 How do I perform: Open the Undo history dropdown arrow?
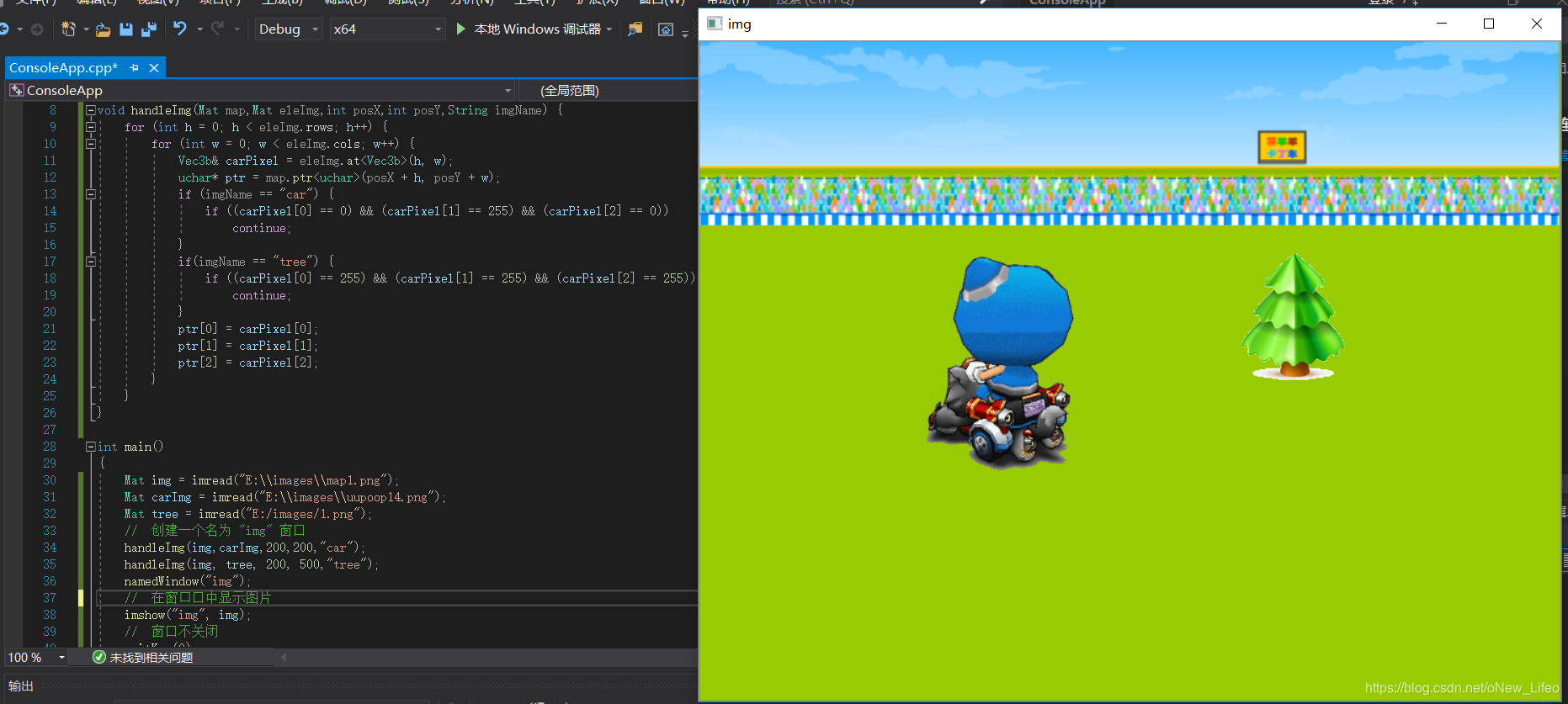coord(199,29)
